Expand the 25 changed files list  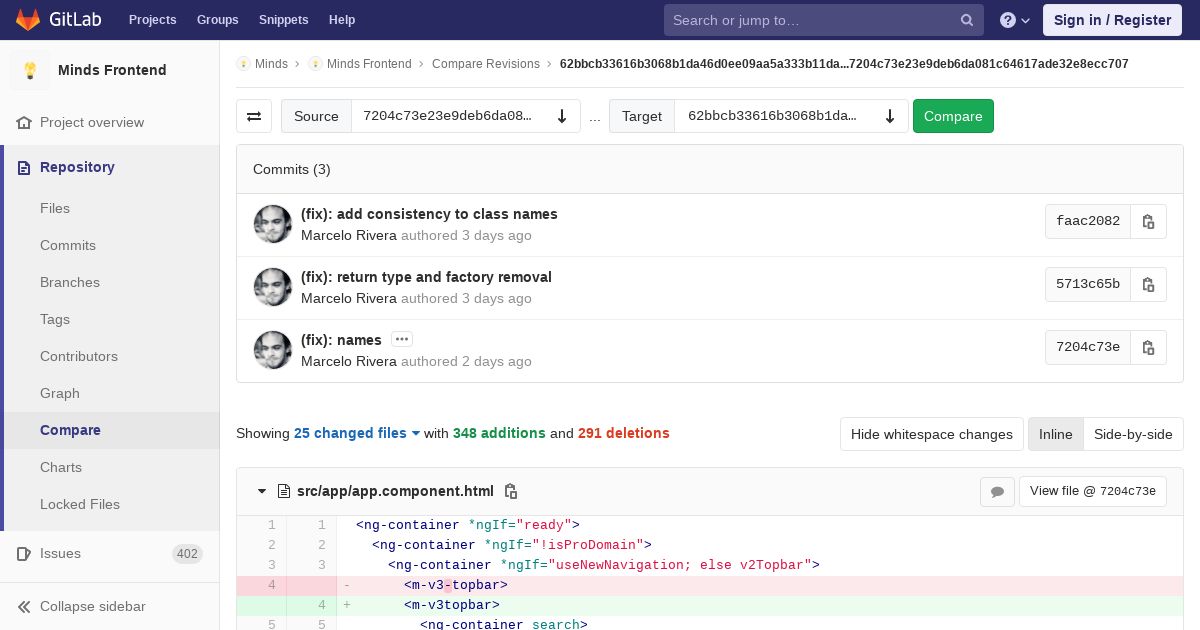(357, 433)
